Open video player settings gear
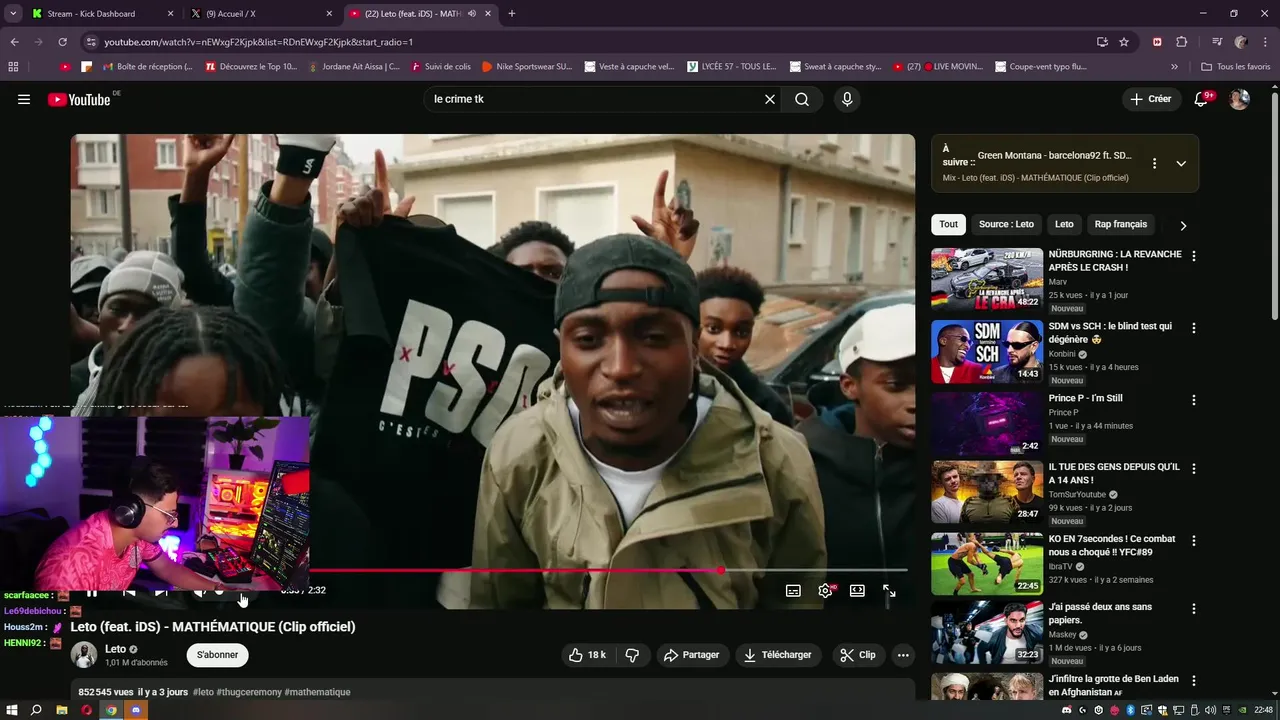The image size is (1280, 720). [825, 590]
